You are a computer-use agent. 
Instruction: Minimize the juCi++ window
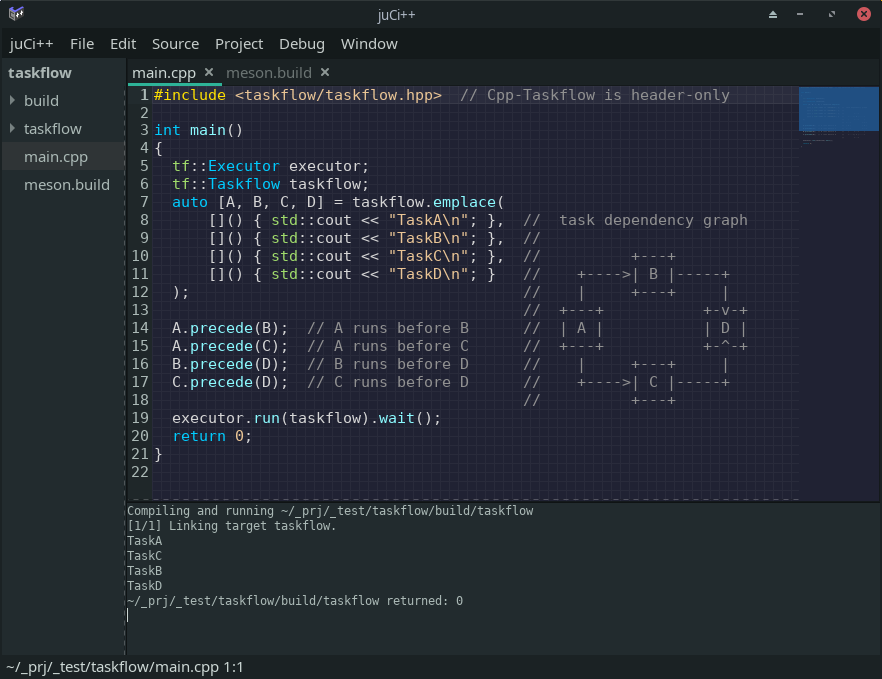[x=800, y=14]
